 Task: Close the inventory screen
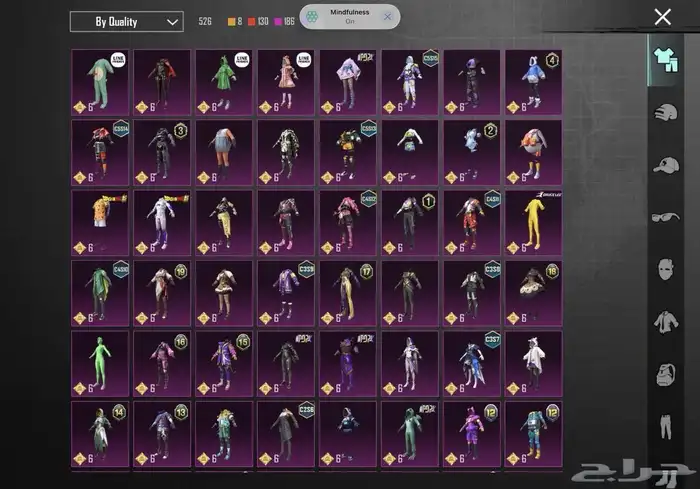click(662, 17)
